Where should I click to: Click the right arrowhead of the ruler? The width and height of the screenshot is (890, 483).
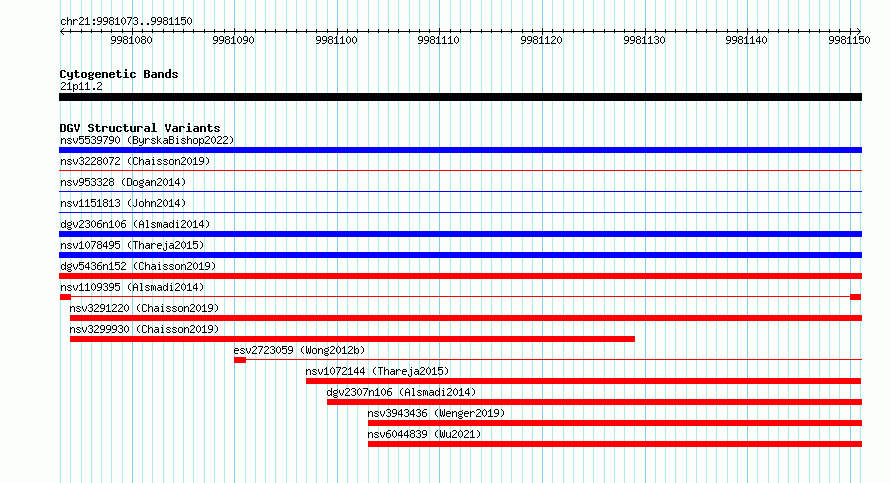coord(859,31)
